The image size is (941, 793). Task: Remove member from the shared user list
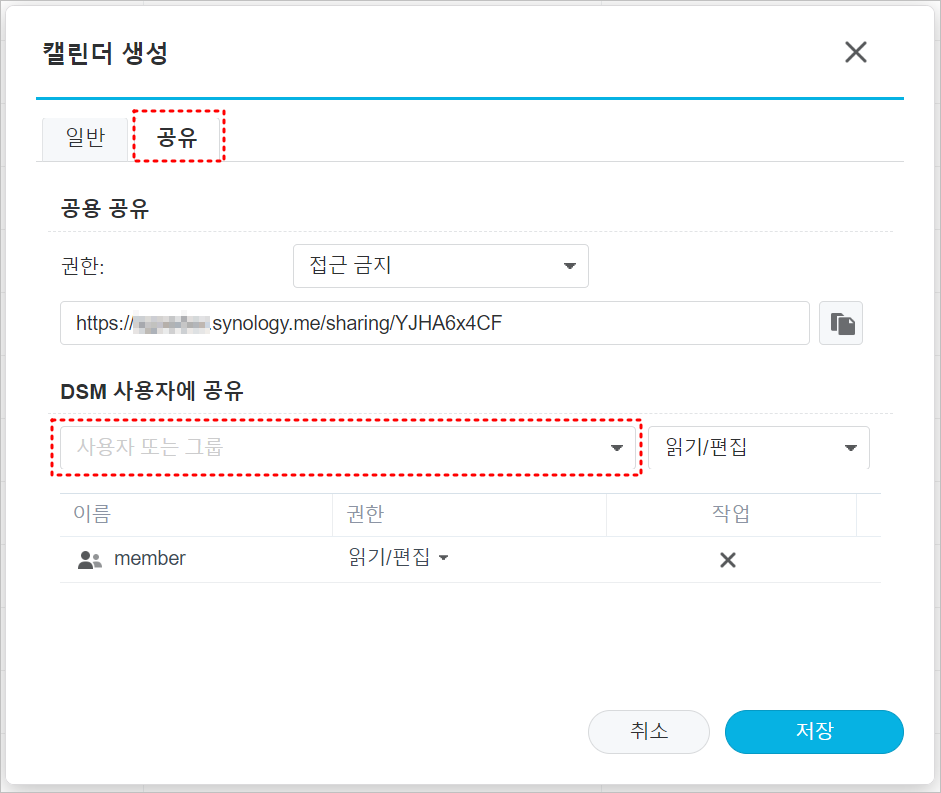728,560
